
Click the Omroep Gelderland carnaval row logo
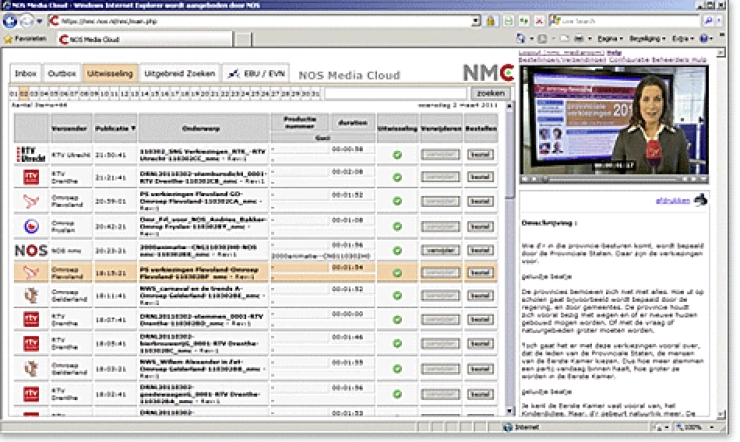(x=30, y=295)
